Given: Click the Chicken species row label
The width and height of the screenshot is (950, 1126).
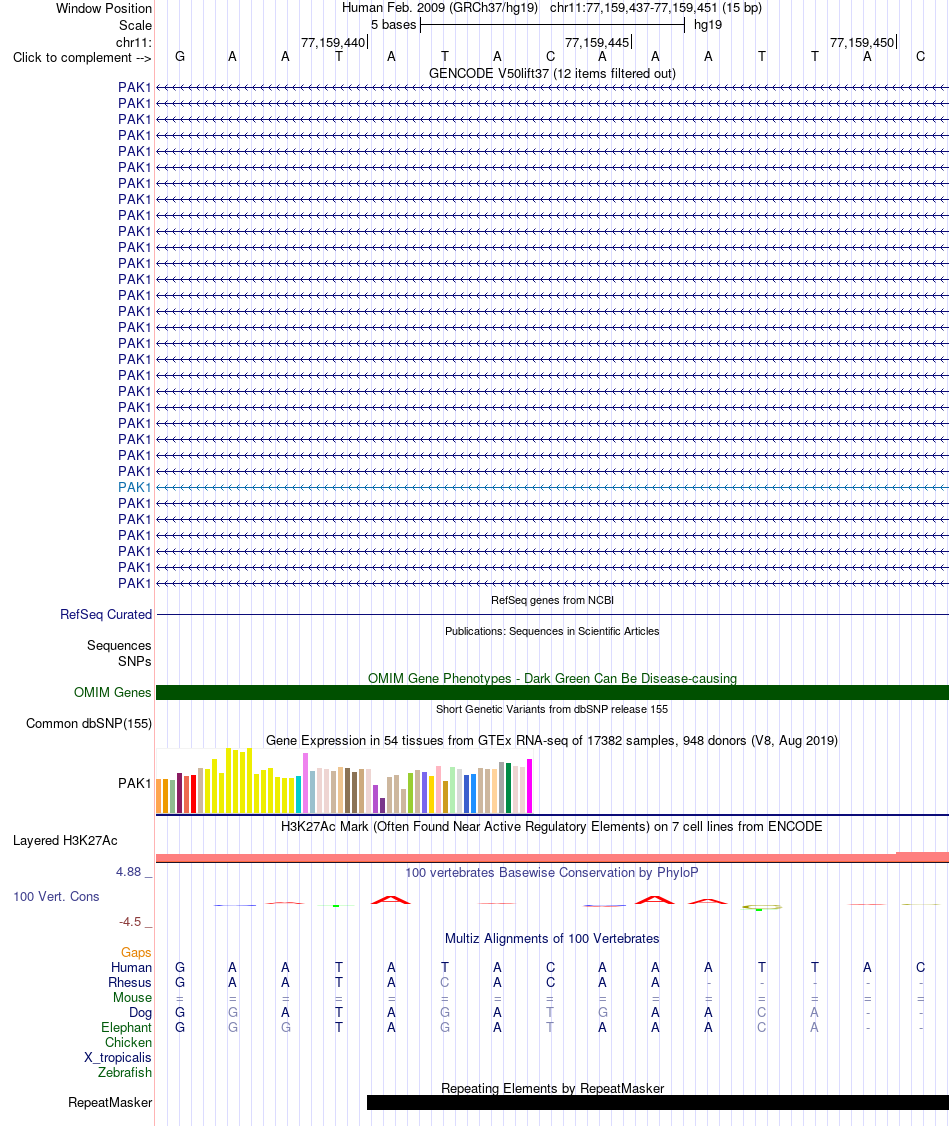Looking at the screenshot, I should click(129, 1043).
